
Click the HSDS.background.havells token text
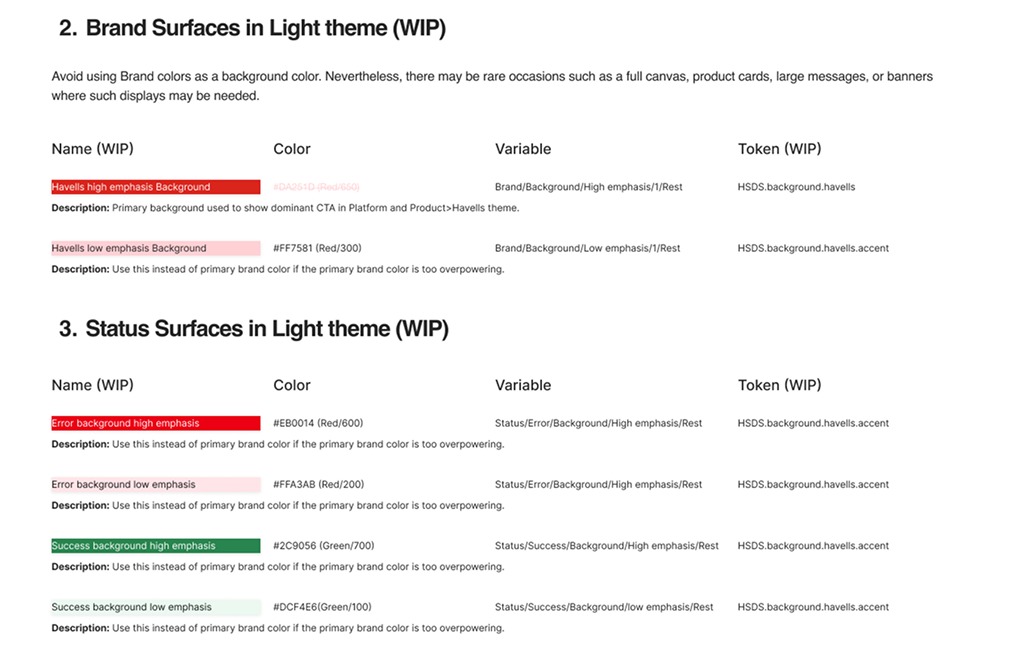pyautogui.click(x=796, y=187)
